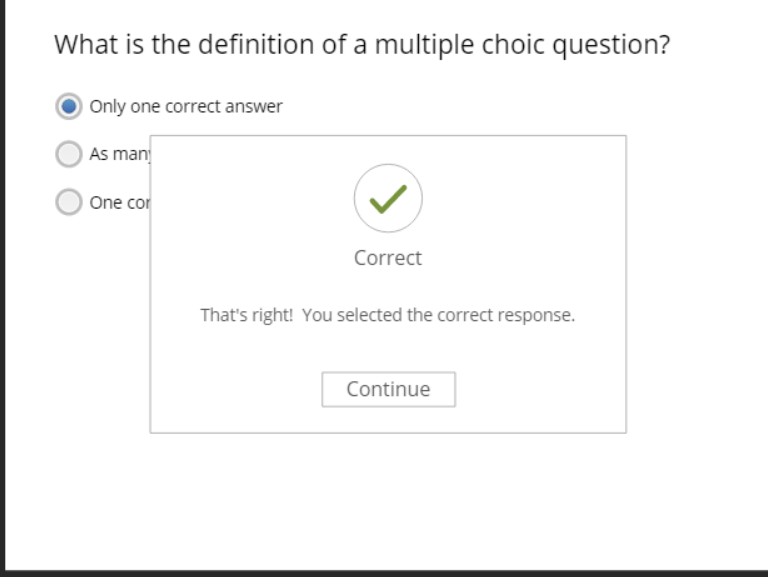768x577 pixels.
Task: Select the "Only one correct answer" radio button
Action: 69,106
